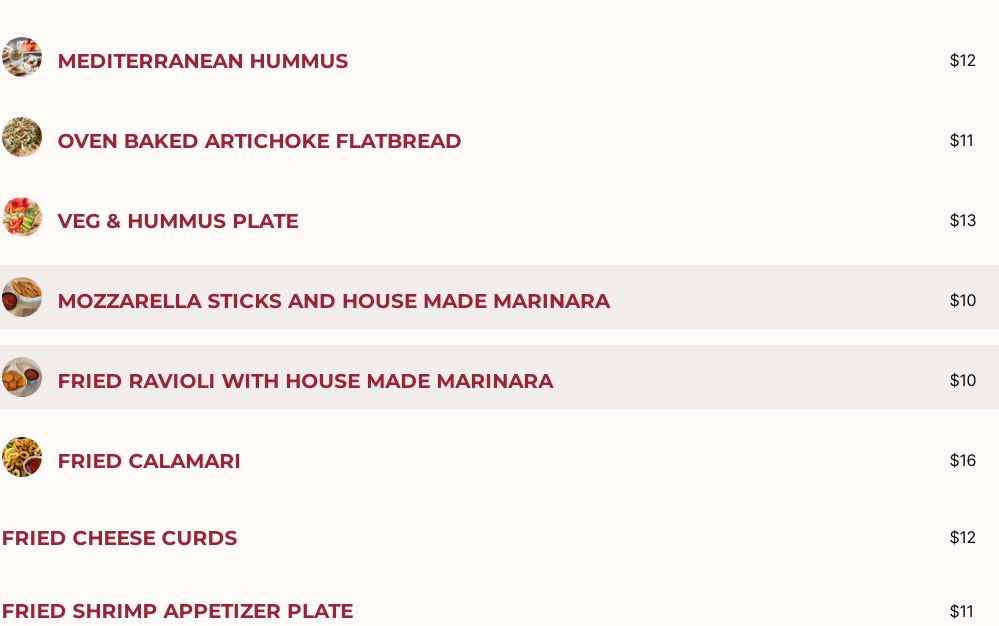Open the Fried Cheese Curds item
Viewport: 999px width, 626px height.
[x=119, y=538]
